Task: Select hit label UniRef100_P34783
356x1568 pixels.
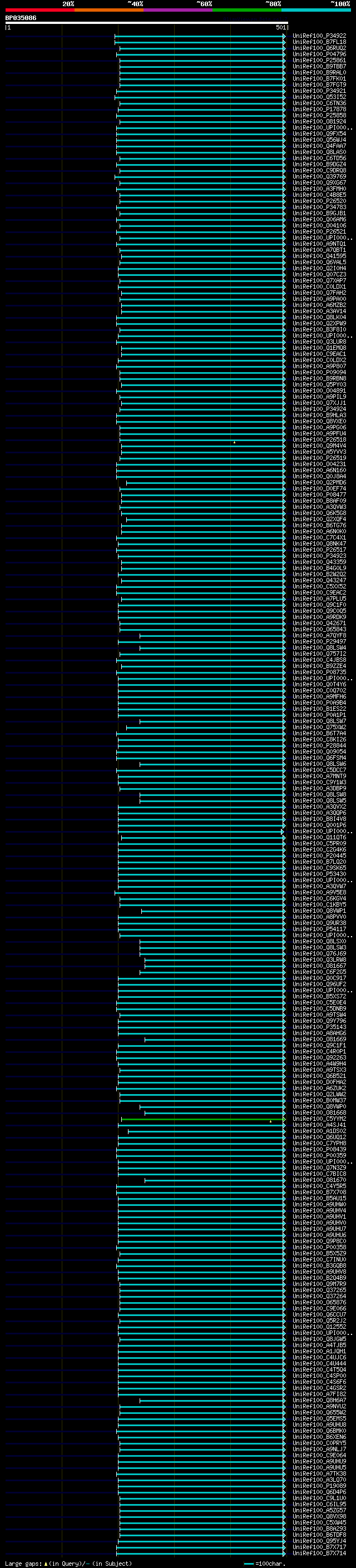Action: point(319,207)
